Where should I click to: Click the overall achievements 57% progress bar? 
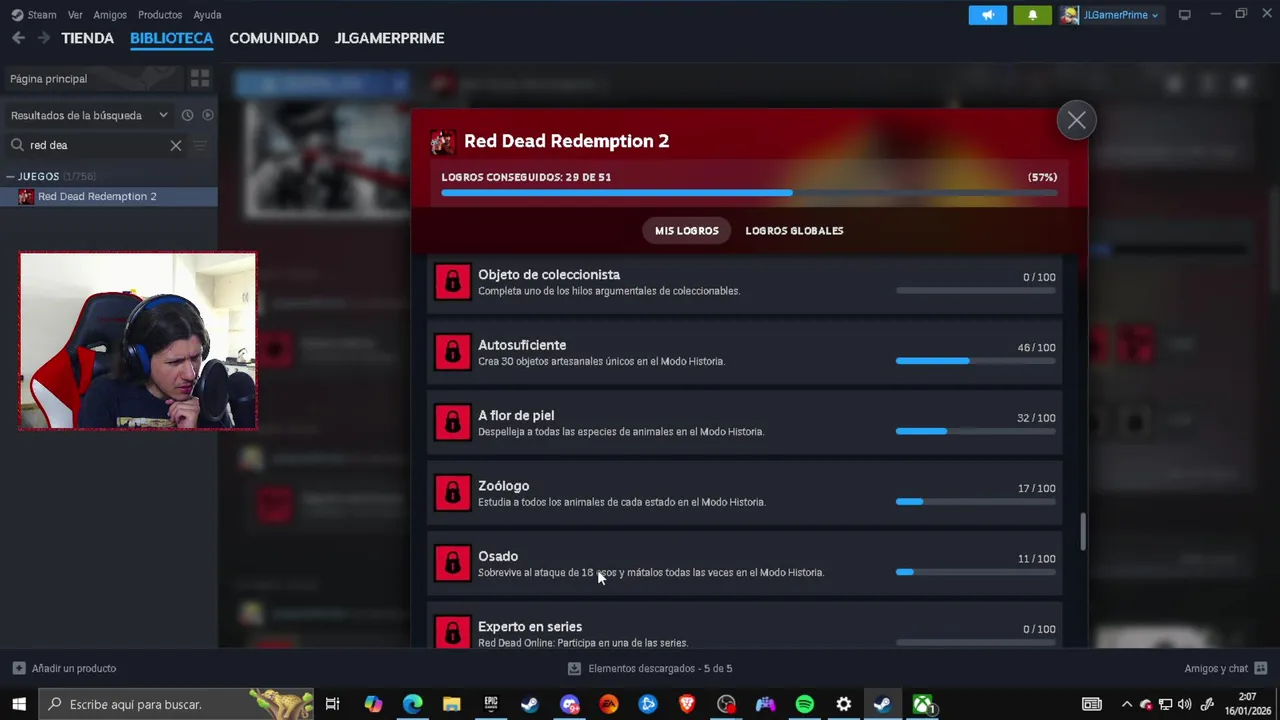pyautogui.click(x=749, y=193)
